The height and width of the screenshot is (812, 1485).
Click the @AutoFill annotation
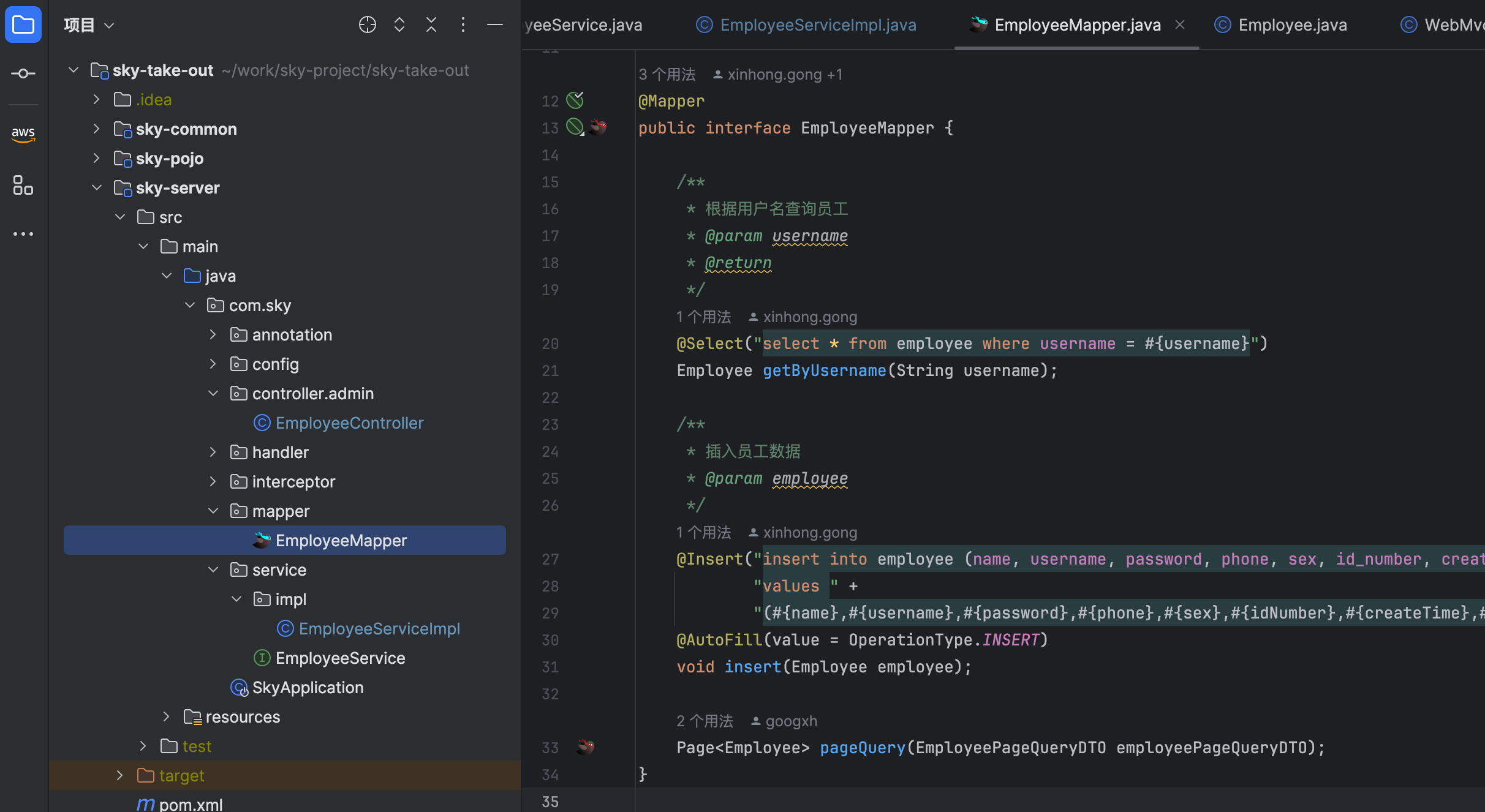(720, 640)
